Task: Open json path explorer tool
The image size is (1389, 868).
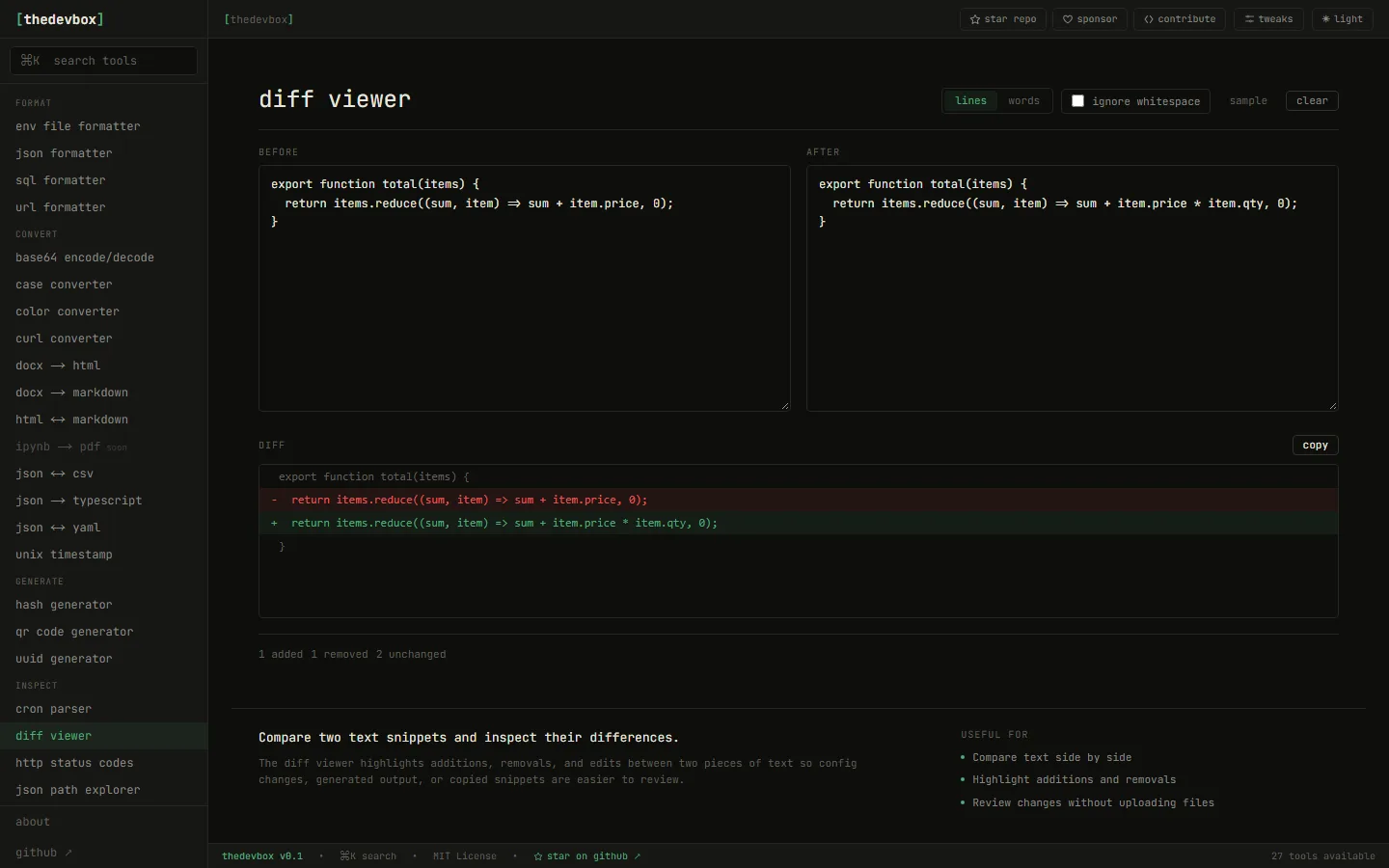Action: click(103, 790)
